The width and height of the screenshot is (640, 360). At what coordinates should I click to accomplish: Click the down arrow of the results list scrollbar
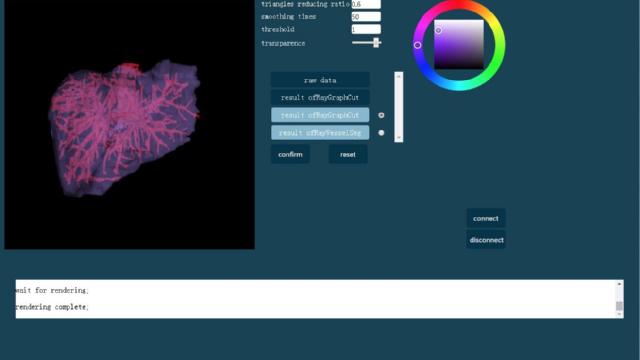pyautogui.click(x=399, y=138)
